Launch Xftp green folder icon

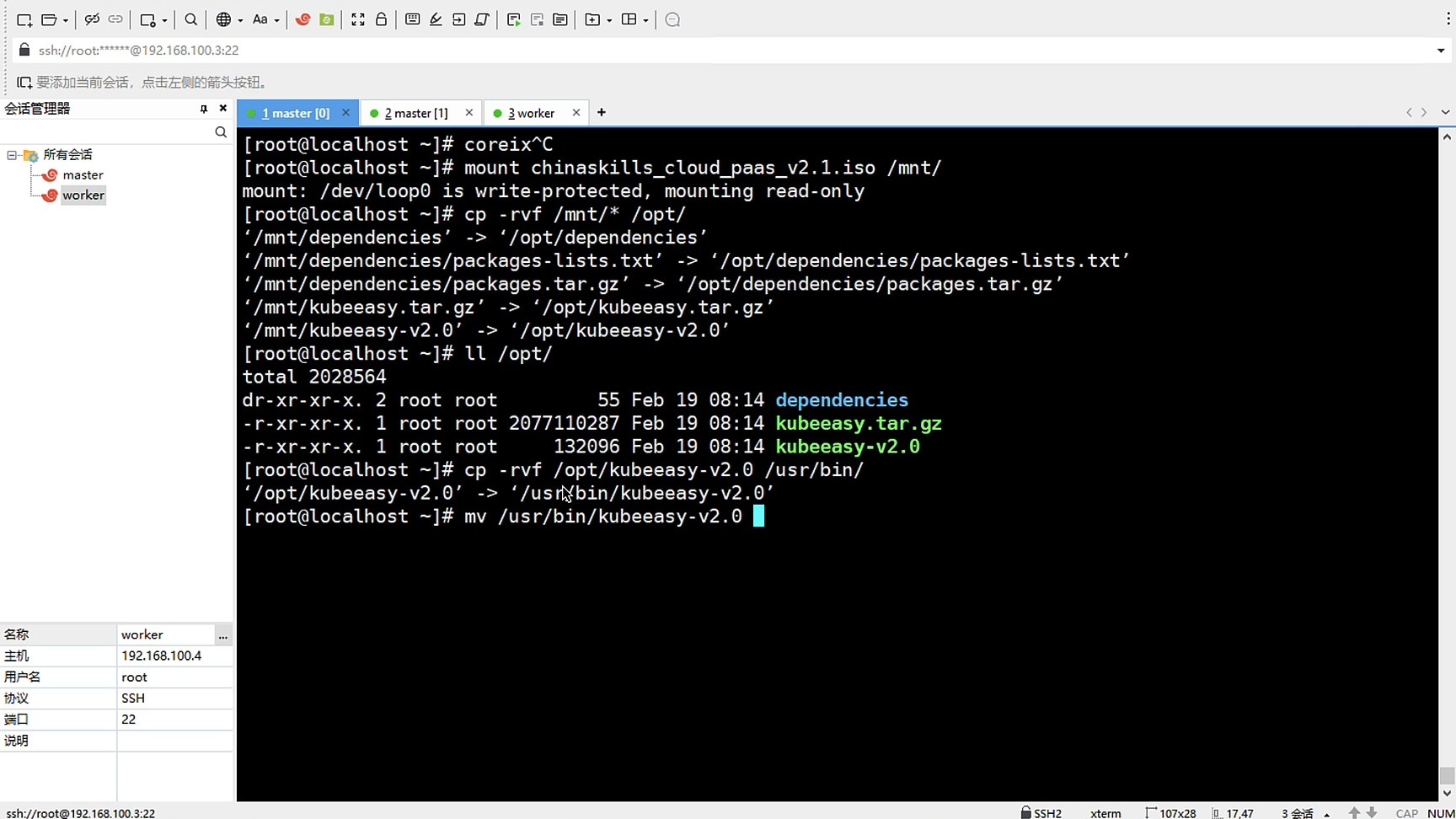(x=327, y=19)
